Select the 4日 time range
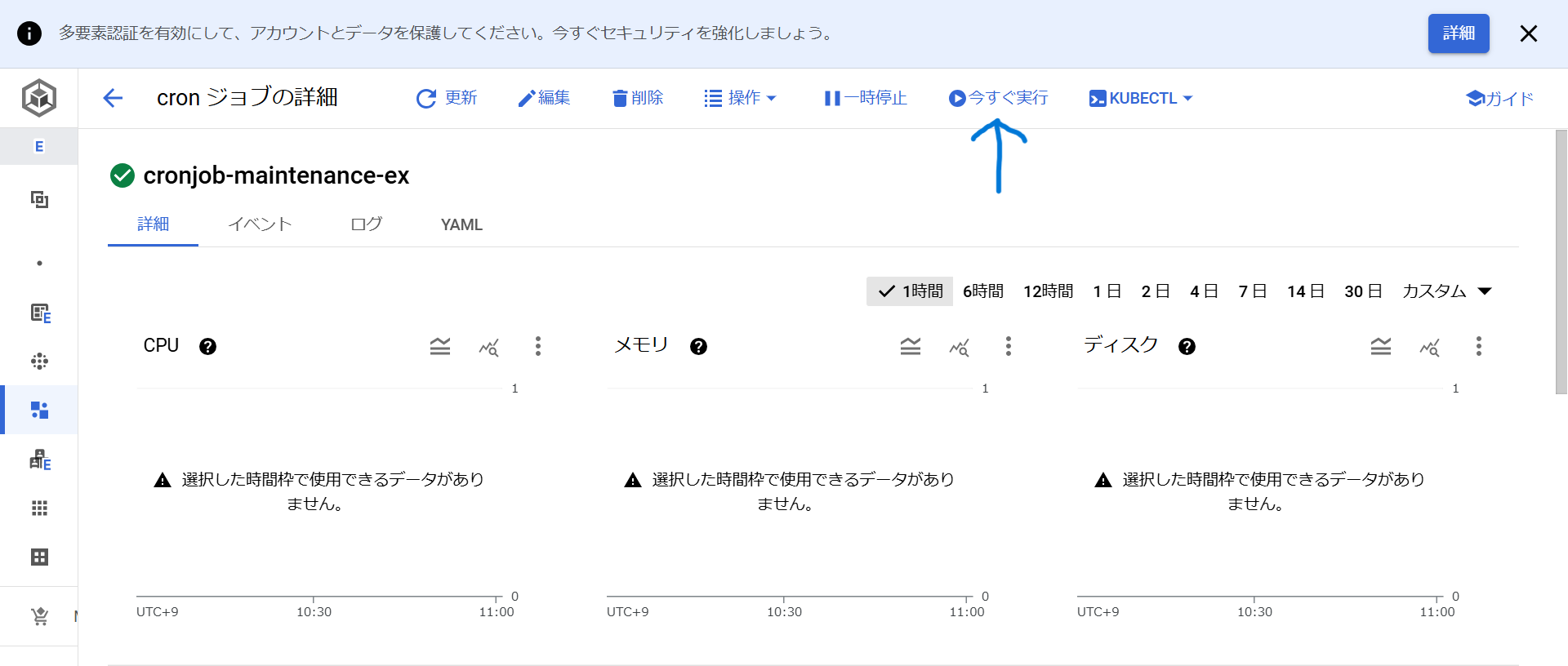The width and height of the screenshot is (1568, 666). coord(1204,291)
